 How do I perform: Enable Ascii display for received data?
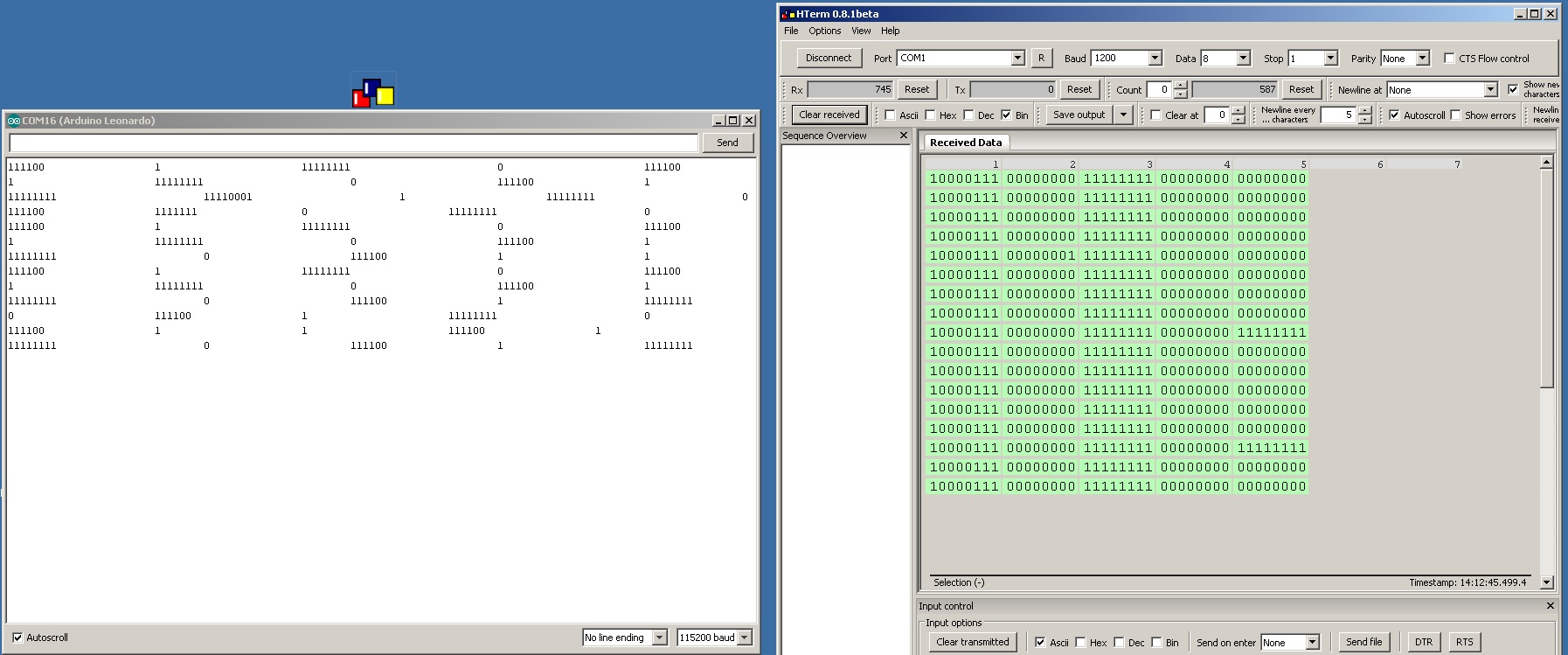890,115
